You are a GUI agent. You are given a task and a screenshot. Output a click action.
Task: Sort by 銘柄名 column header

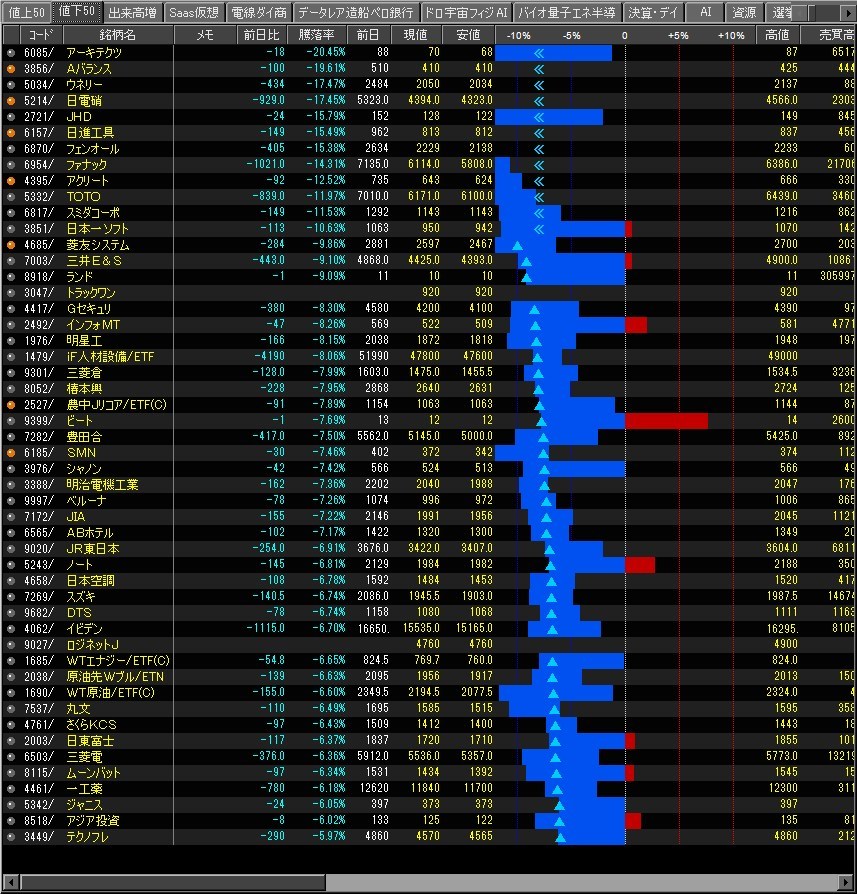117,35
